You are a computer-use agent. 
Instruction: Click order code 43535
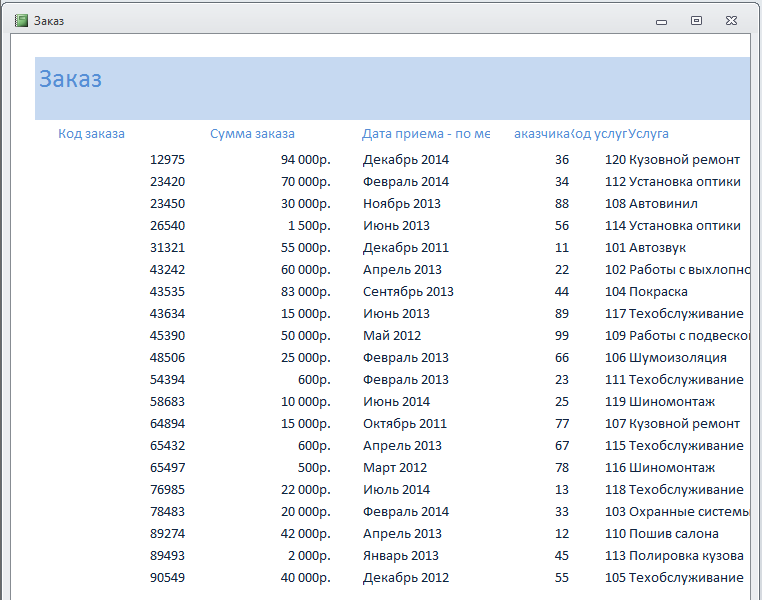click(167, 291)
